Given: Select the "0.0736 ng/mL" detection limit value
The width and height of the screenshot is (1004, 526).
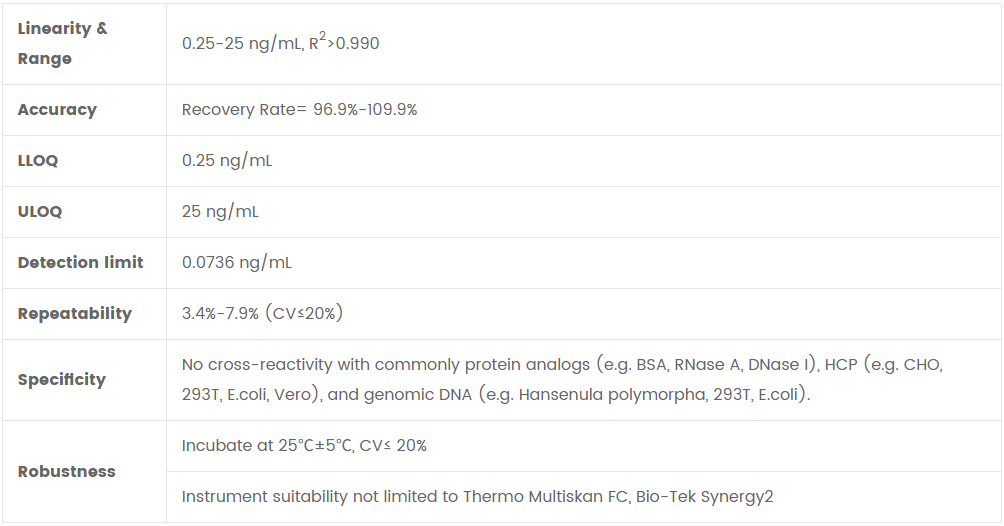Looking at the screenshot, I should pos(237,263).
